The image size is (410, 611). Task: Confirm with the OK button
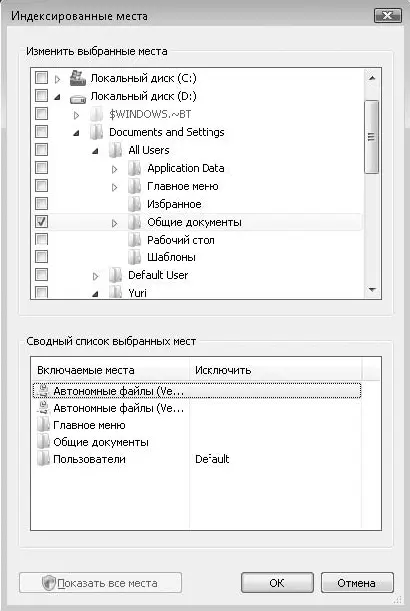(x=277, y=583)
